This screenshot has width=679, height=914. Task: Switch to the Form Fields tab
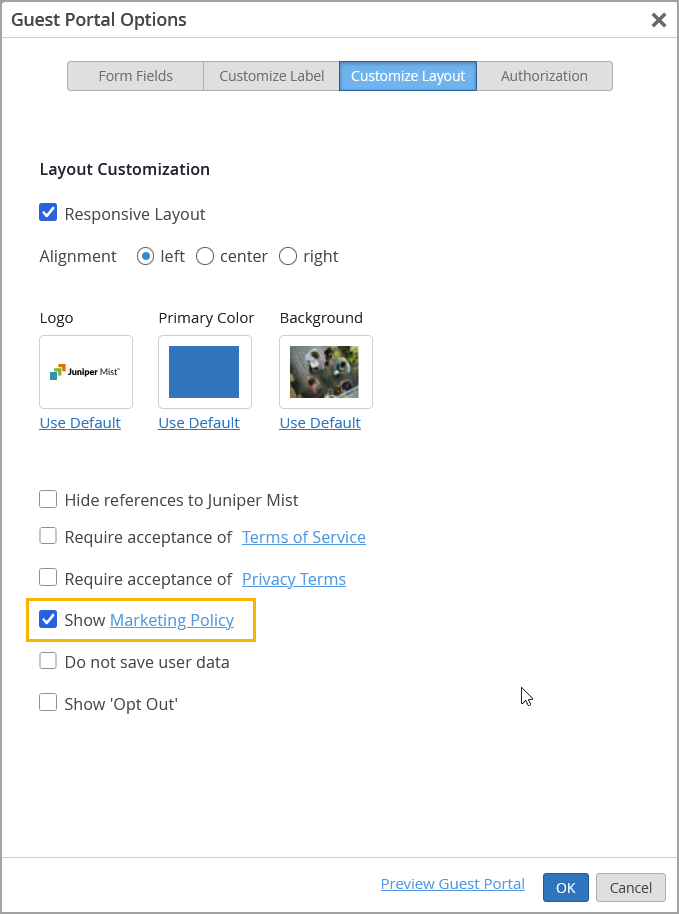pos(136,76)
